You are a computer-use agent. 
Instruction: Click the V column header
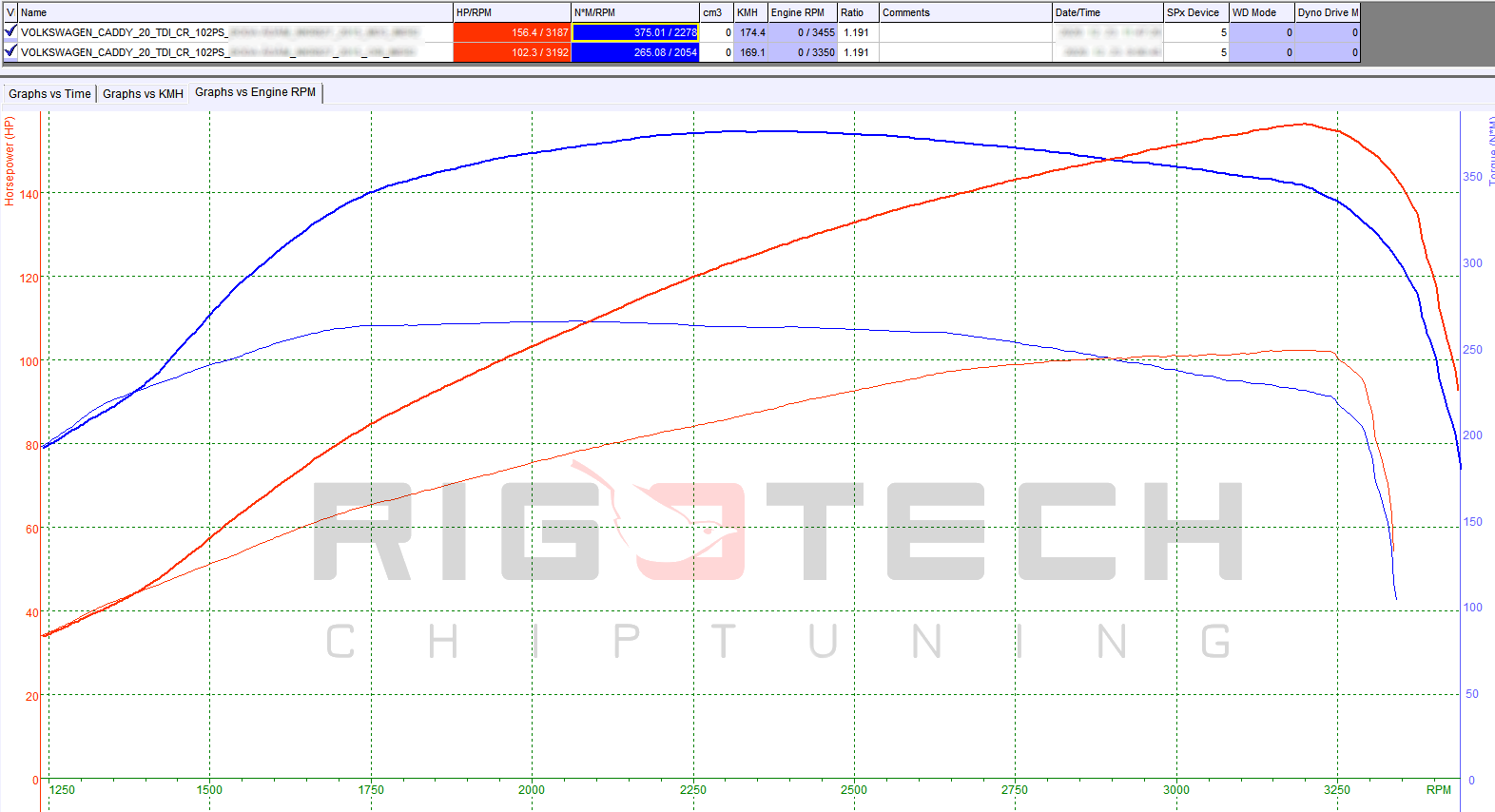[10, 12]
